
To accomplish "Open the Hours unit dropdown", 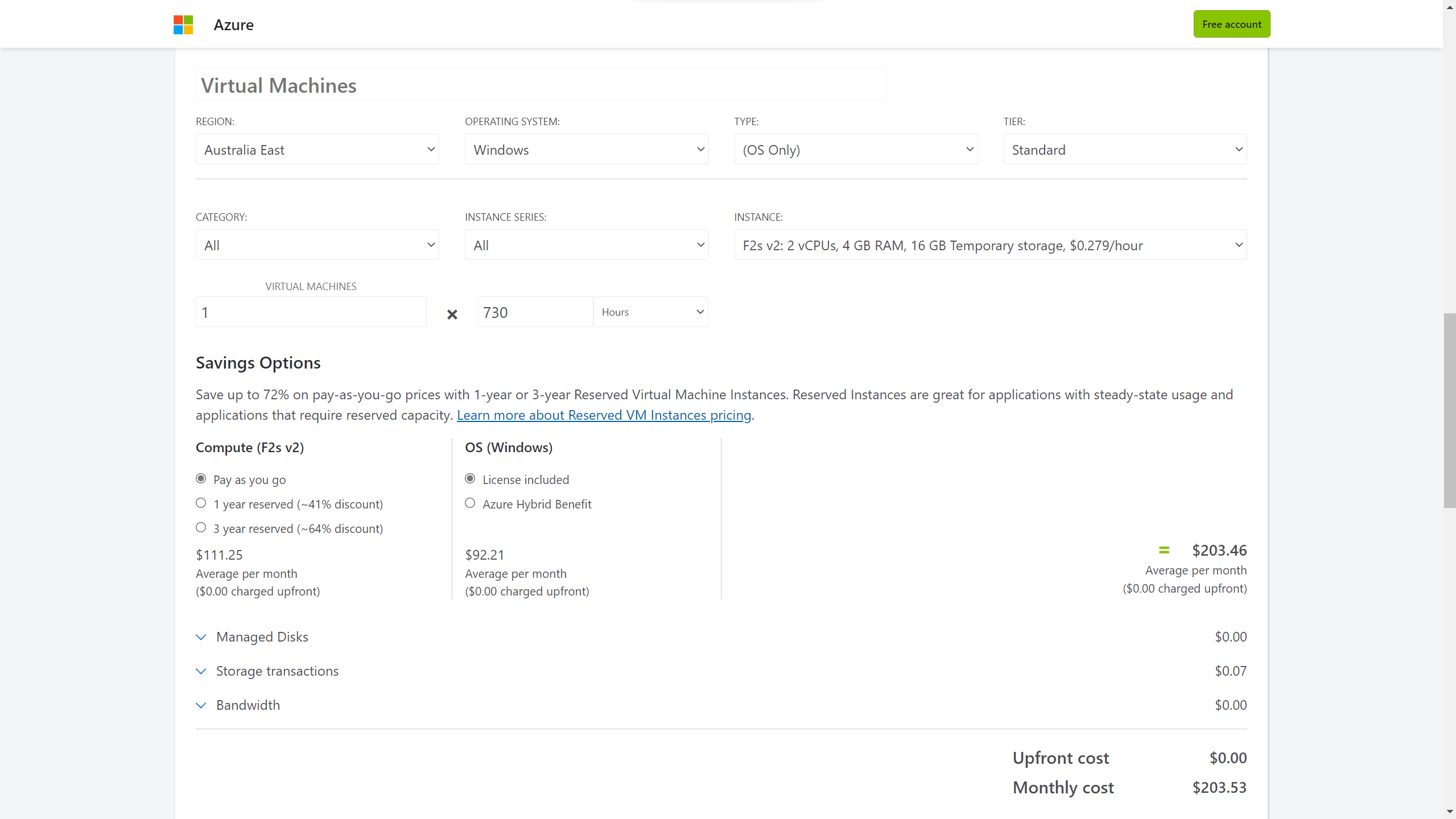I will pos(650,312).
